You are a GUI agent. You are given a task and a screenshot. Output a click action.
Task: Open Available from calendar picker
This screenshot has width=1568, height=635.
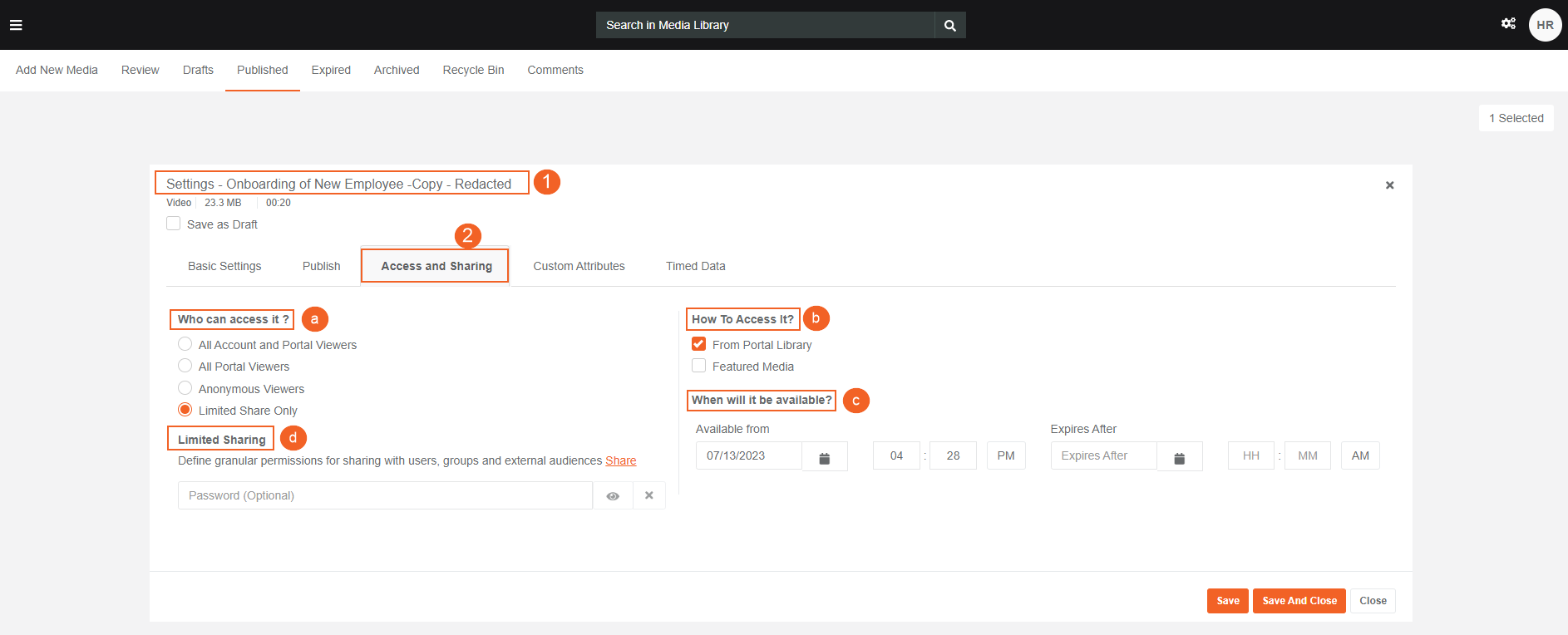[825, 456]
